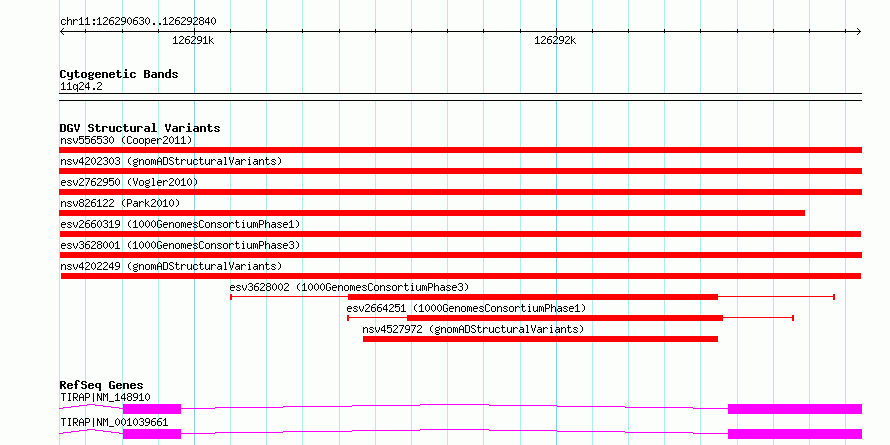Select the esv2664251 Phase1 variant bar
This screenshot has height=445, width=890.
pos(570,318)
